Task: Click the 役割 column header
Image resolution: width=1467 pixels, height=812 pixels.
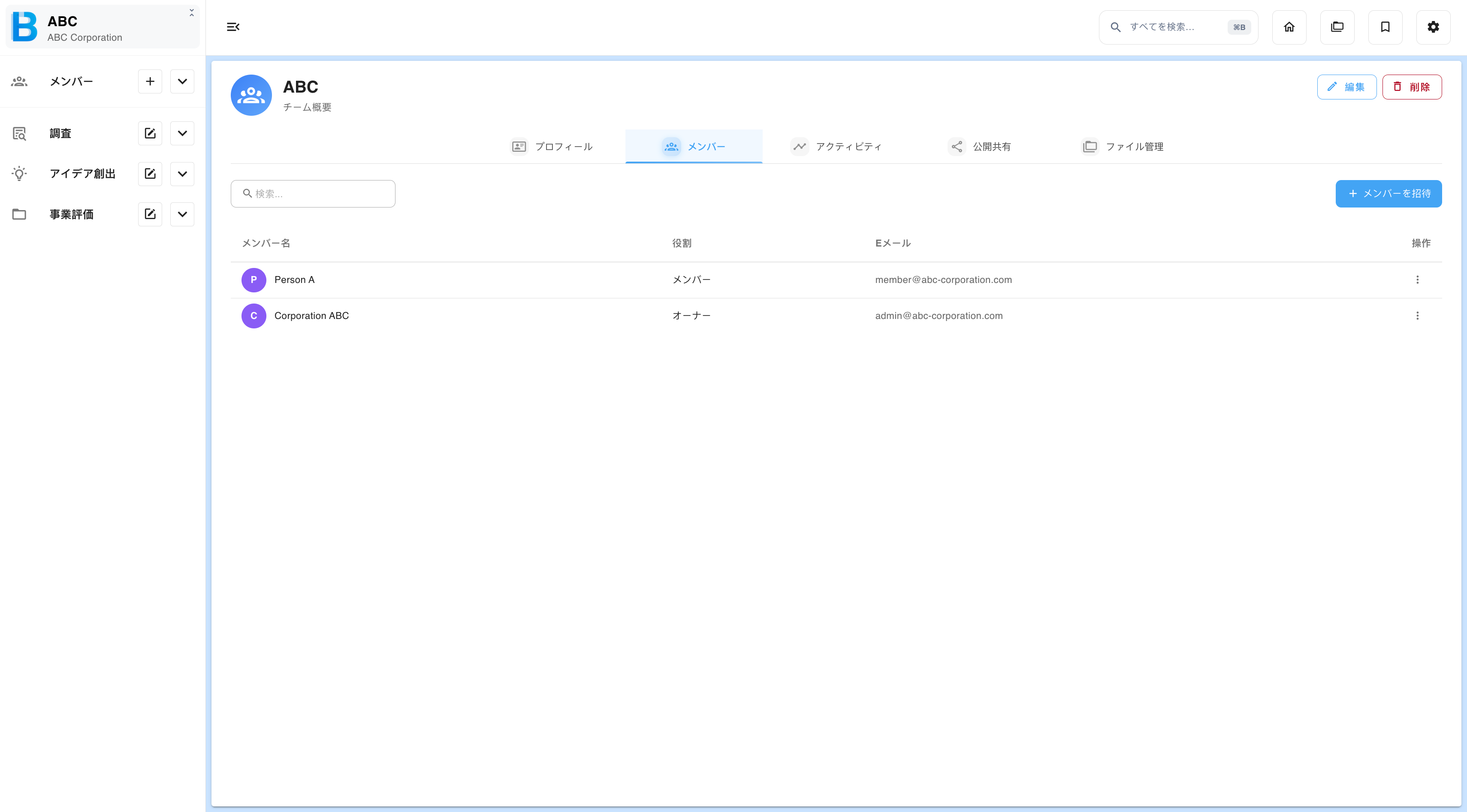Action: [682, 244]
